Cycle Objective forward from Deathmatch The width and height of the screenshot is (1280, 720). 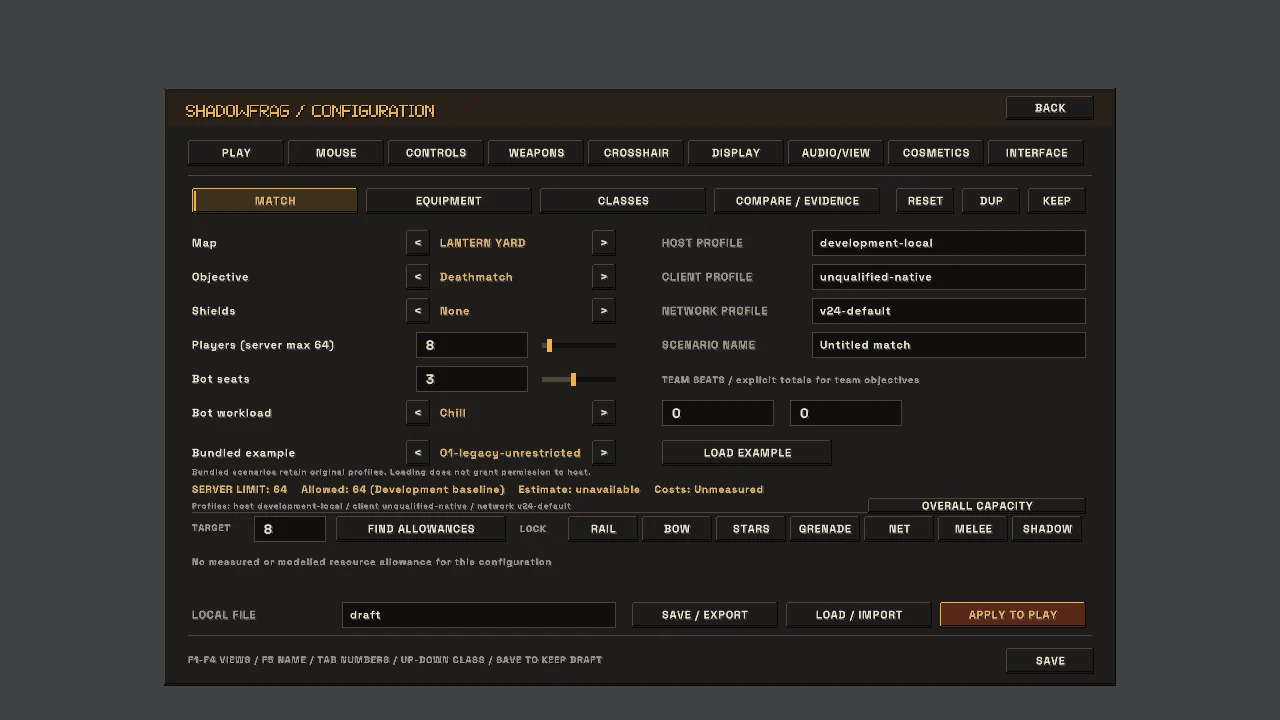603,277
